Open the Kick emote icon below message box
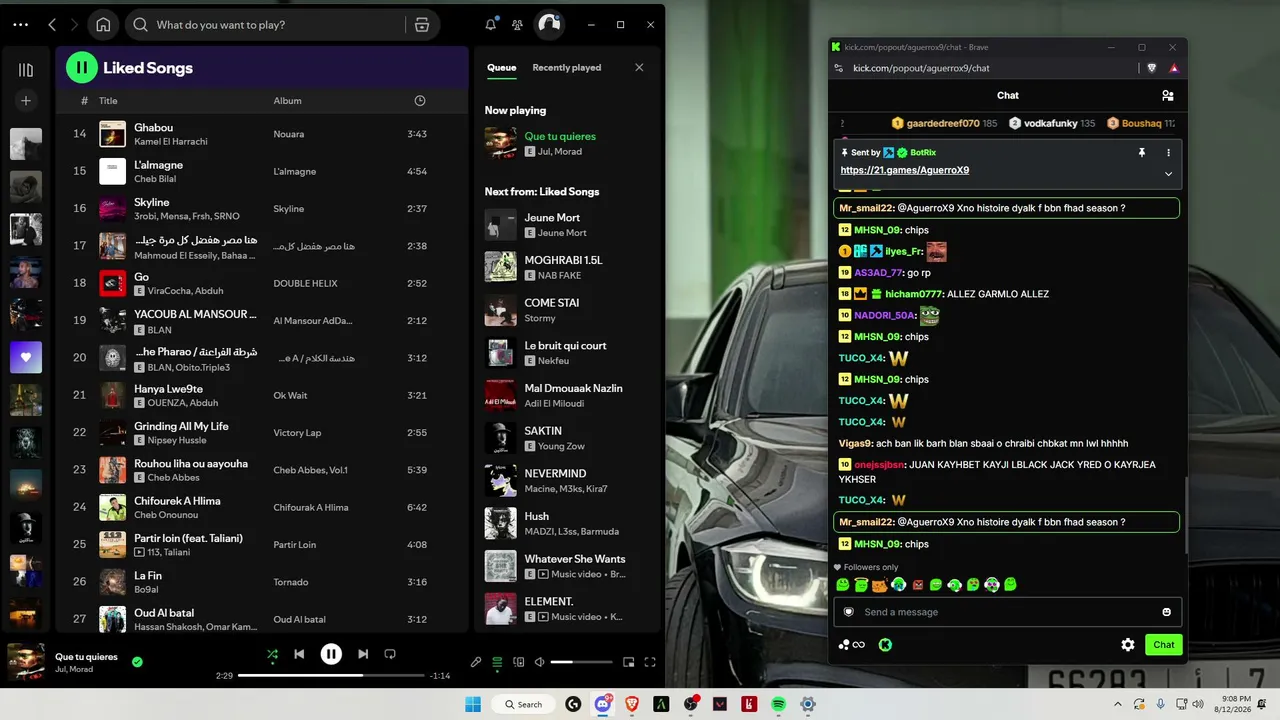 [885, 645]
